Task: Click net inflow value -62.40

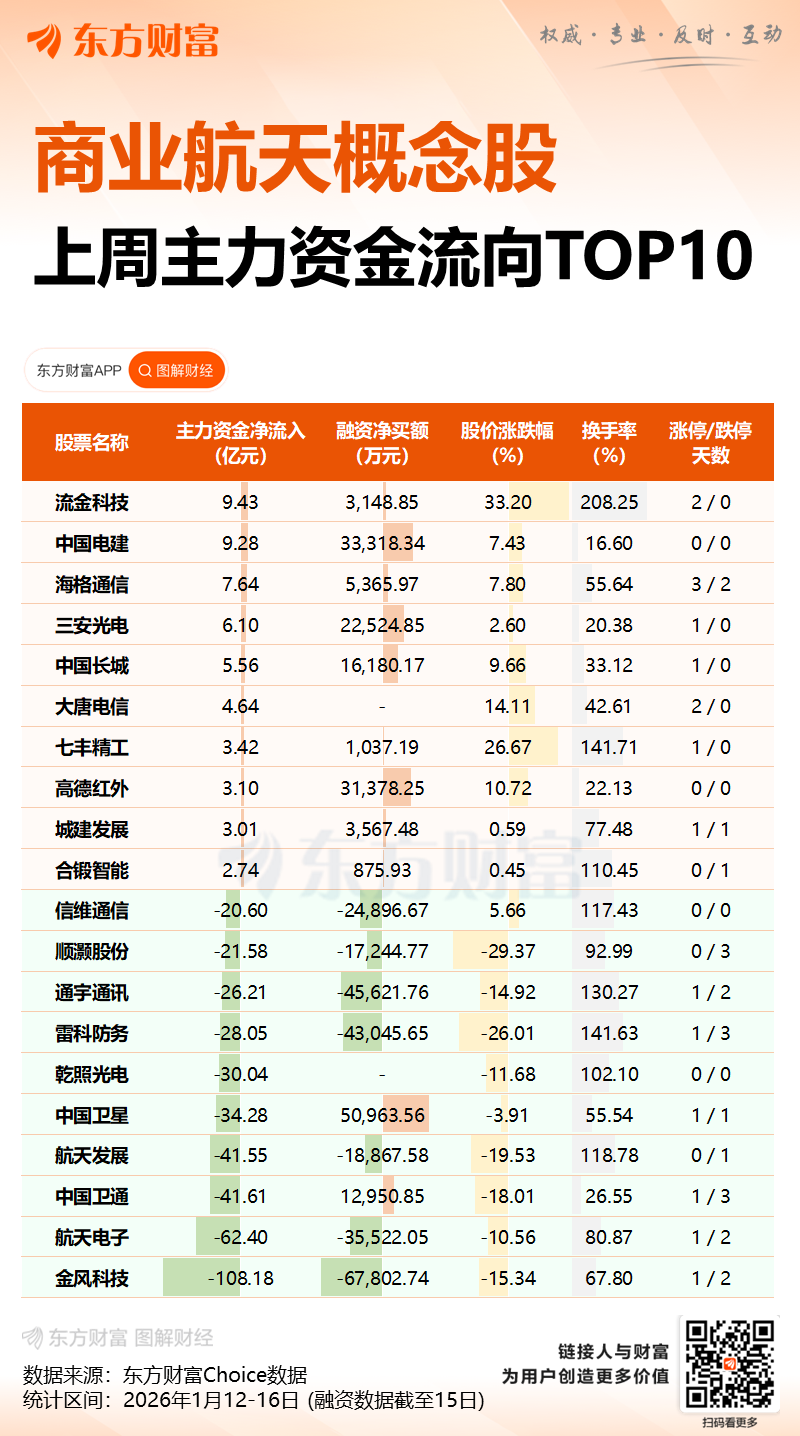Action: [x=240, y=1237]
